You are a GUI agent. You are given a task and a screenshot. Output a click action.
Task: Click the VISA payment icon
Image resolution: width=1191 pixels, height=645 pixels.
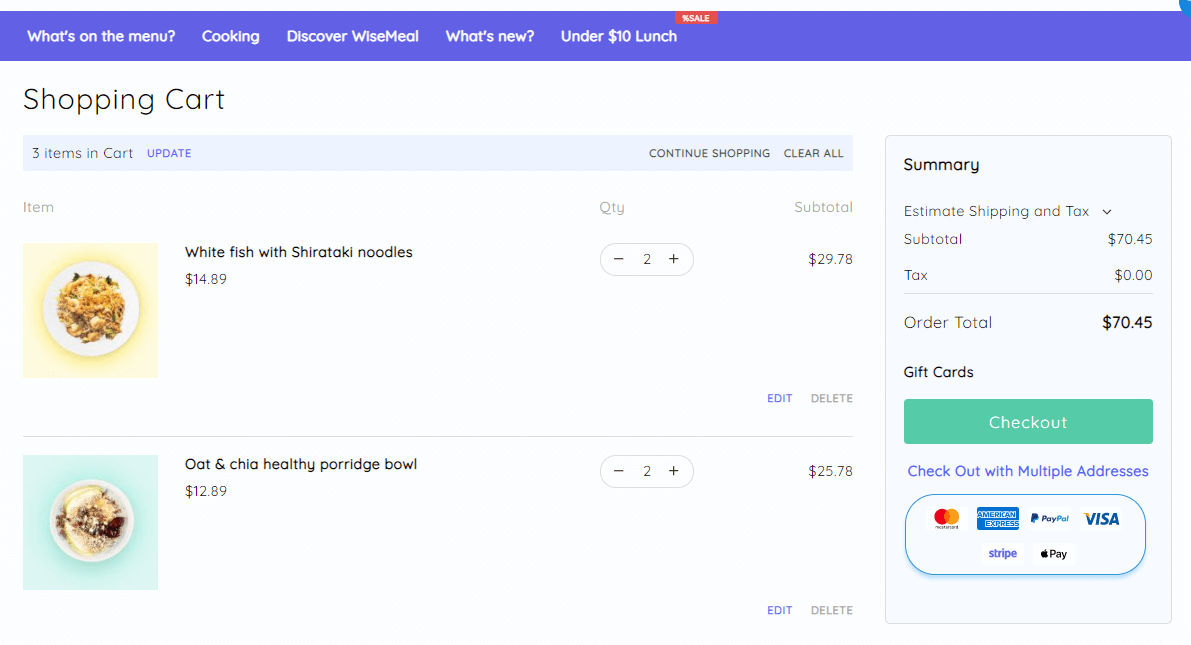[x=1102, y=519]
